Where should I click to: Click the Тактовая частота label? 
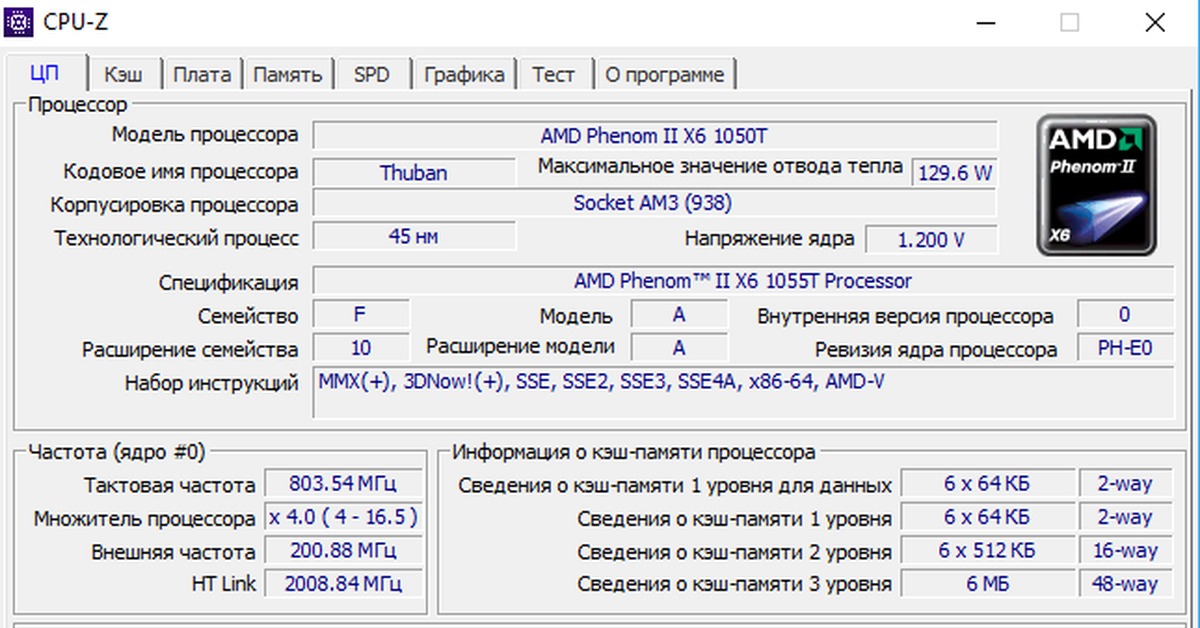point(170,485)
